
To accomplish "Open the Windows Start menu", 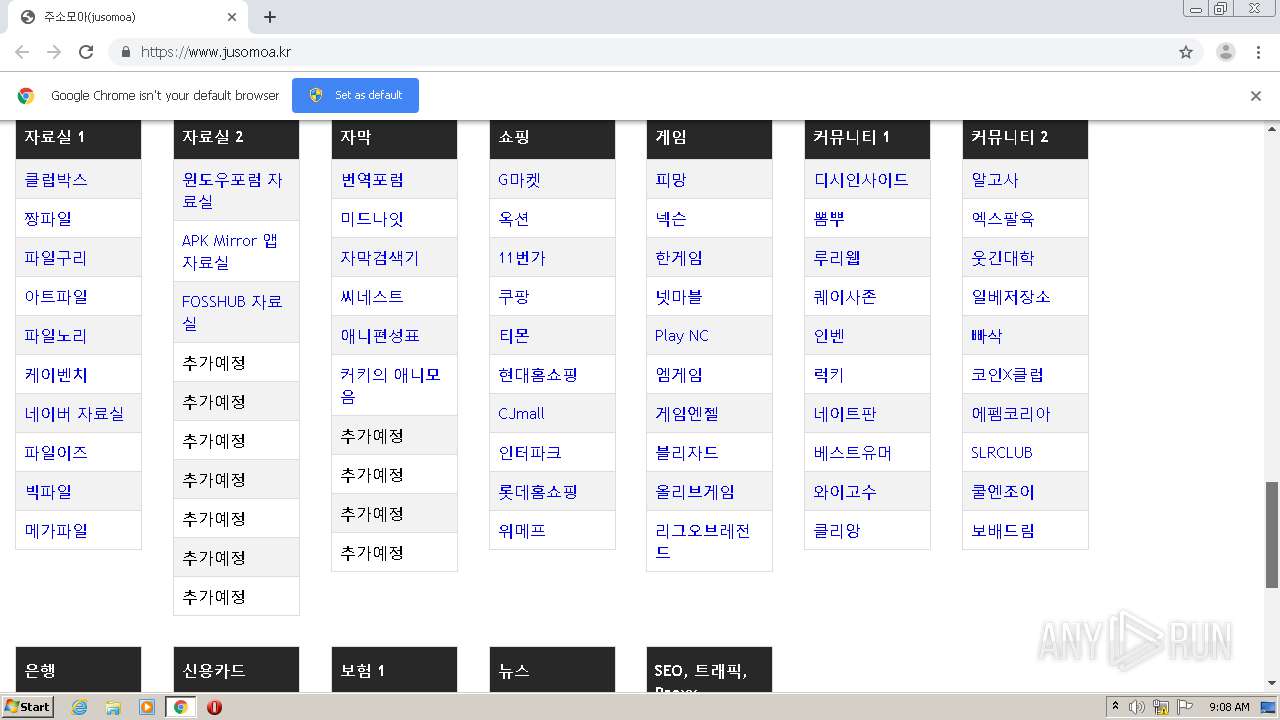I will 27,707.
